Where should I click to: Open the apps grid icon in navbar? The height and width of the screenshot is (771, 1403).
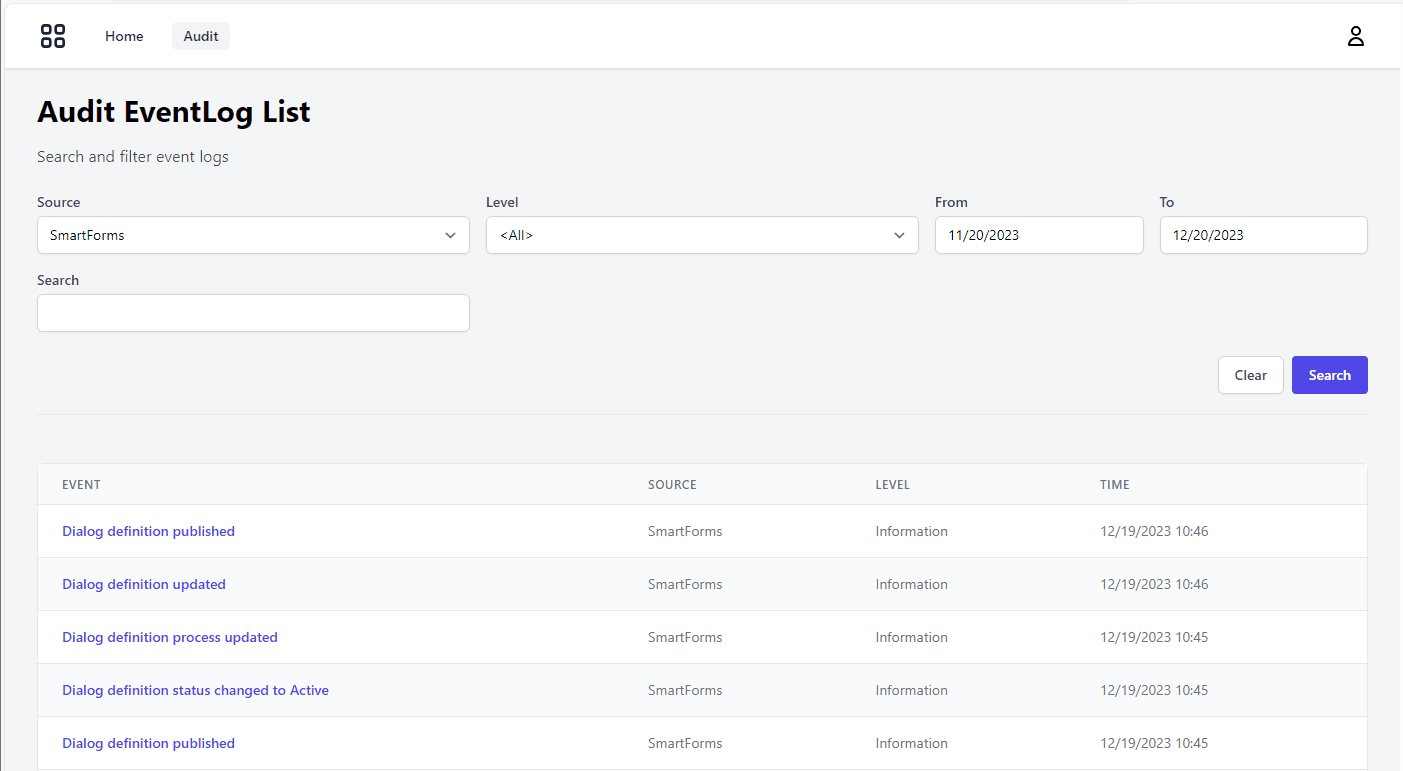(52, 36)
